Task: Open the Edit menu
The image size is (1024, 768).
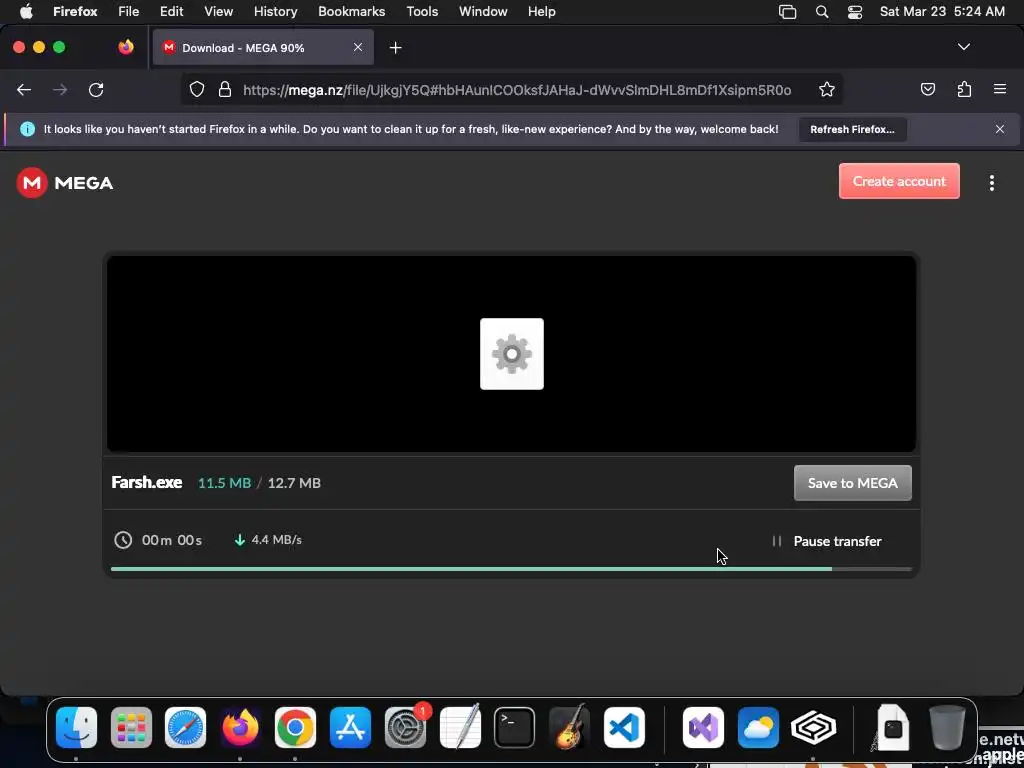Action: tap(172, 11)
